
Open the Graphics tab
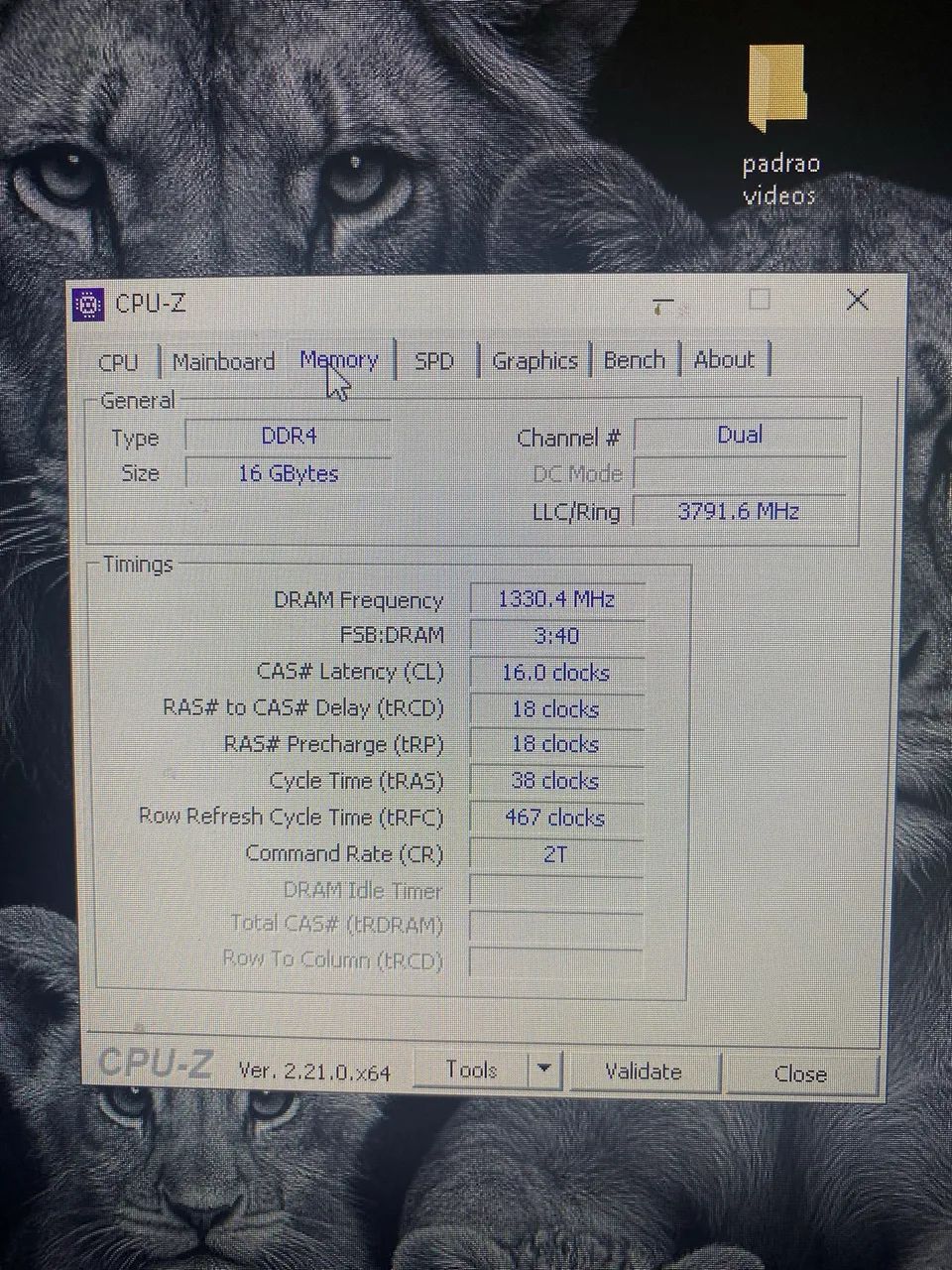tap(535, 361)
